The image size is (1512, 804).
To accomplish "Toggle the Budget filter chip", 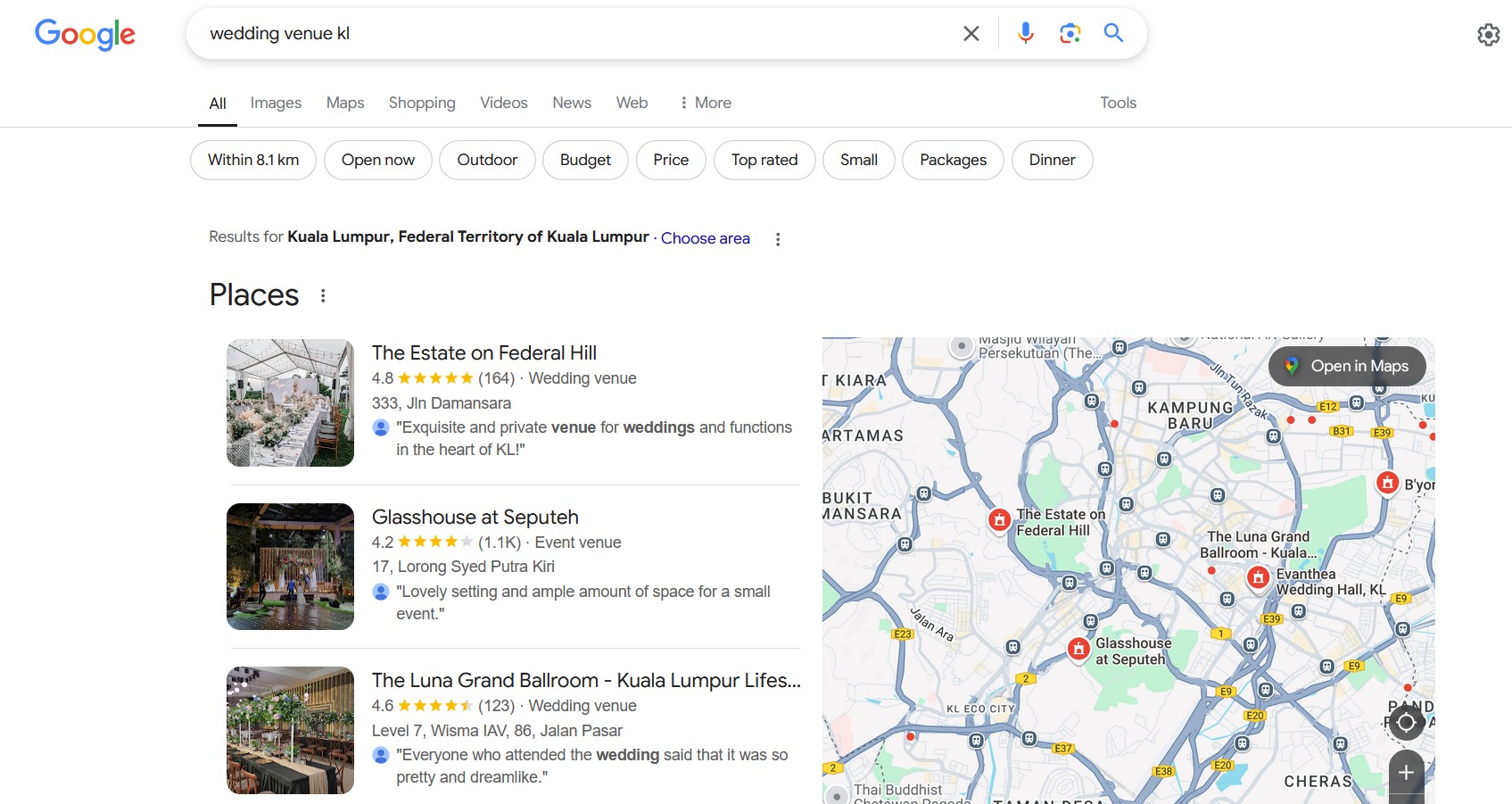I will (585, 160).
